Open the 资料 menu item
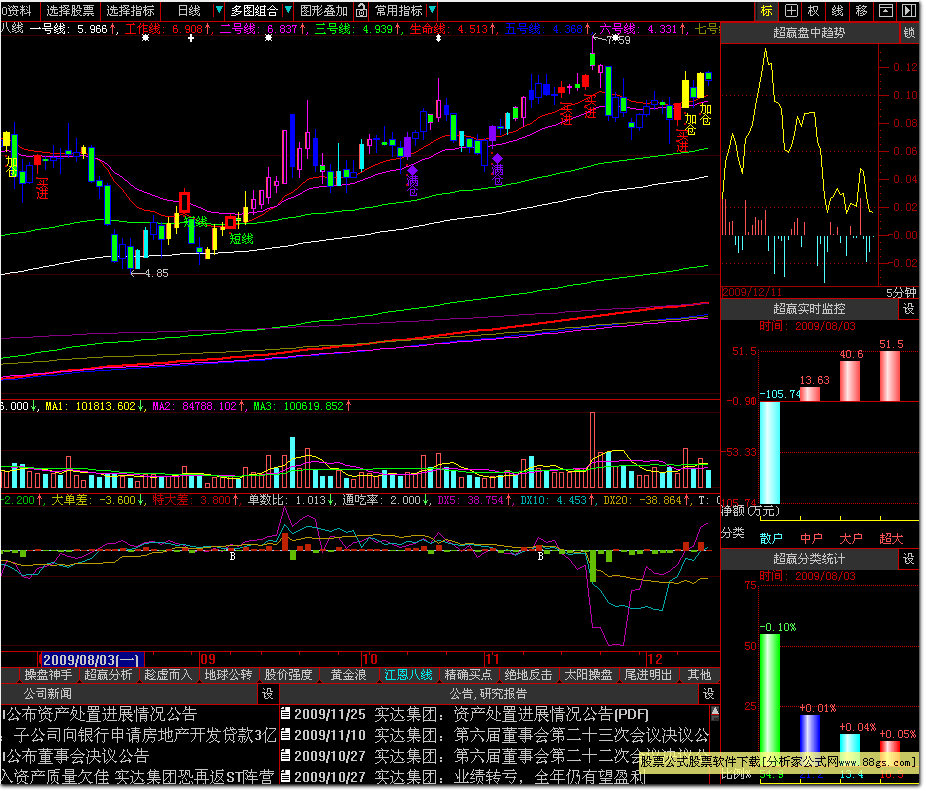 [x=16, y=11]
